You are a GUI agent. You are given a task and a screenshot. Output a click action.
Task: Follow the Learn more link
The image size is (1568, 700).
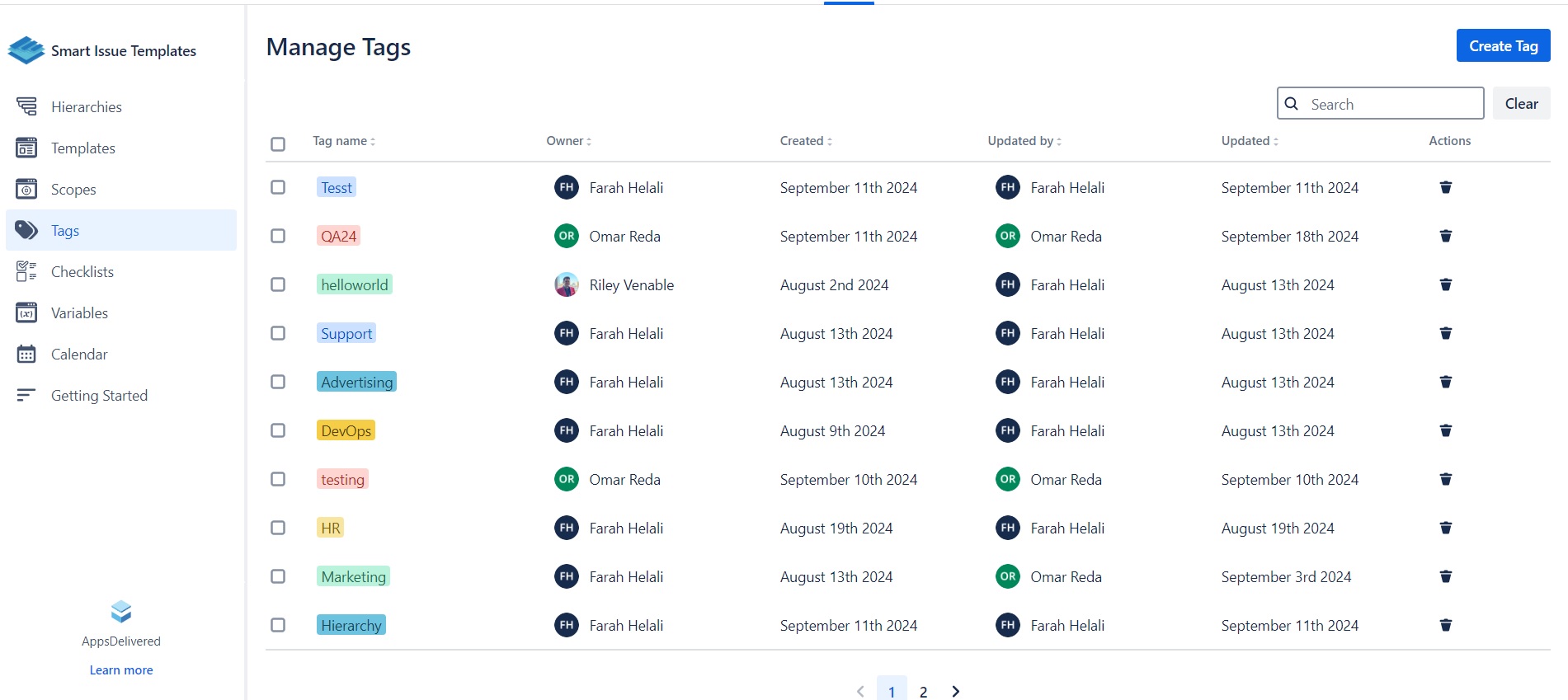pos(121,670)
